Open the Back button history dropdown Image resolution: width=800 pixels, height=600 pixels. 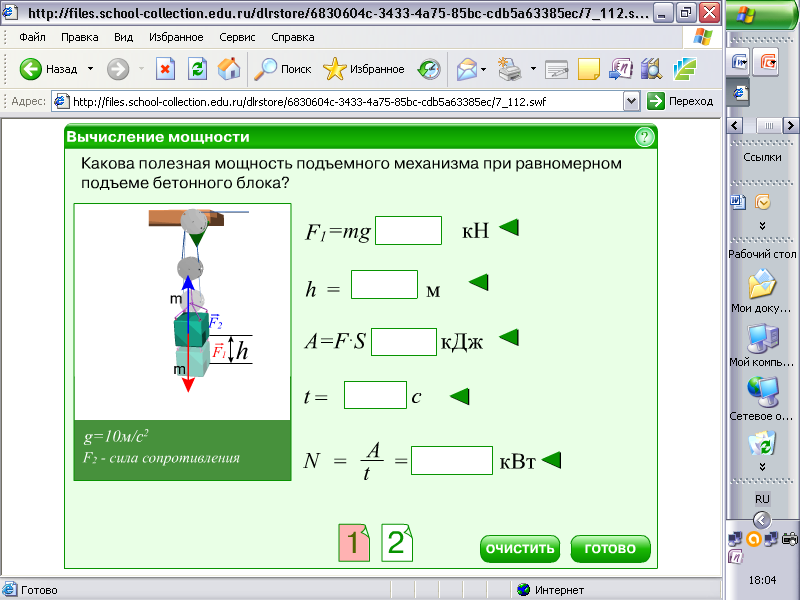(x=90, y=69)
